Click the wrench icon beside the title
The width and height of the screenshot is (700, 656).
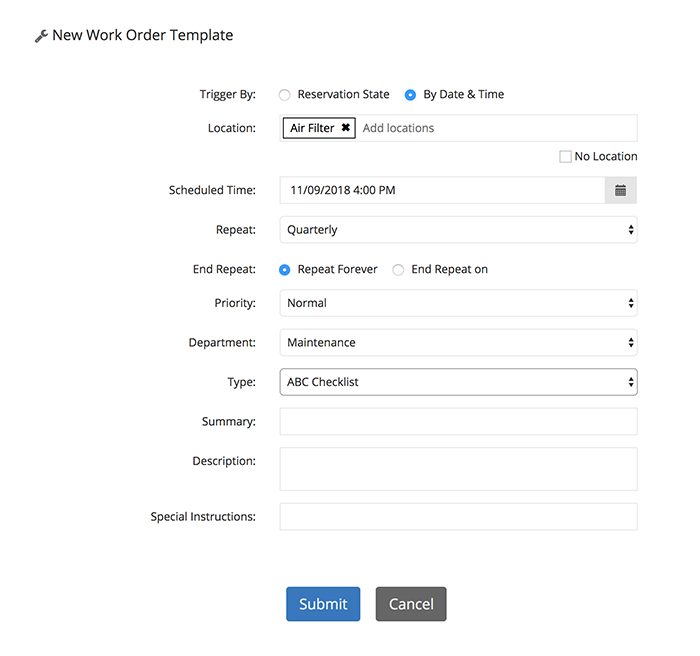41,36
